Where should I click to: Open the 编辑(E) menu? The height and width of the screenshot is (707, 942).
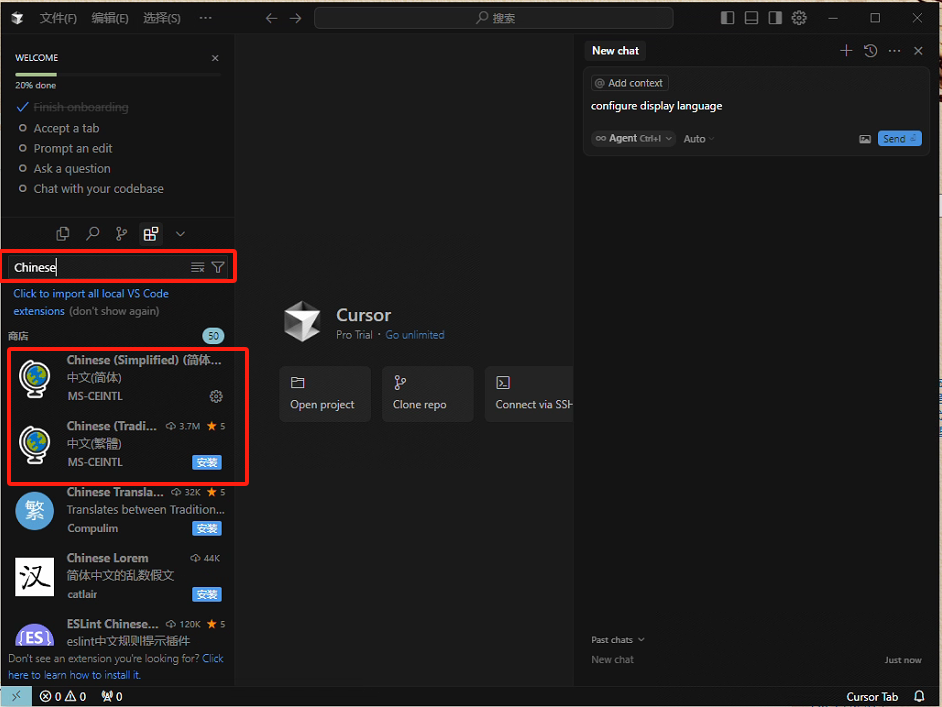[x=110, y=18]
